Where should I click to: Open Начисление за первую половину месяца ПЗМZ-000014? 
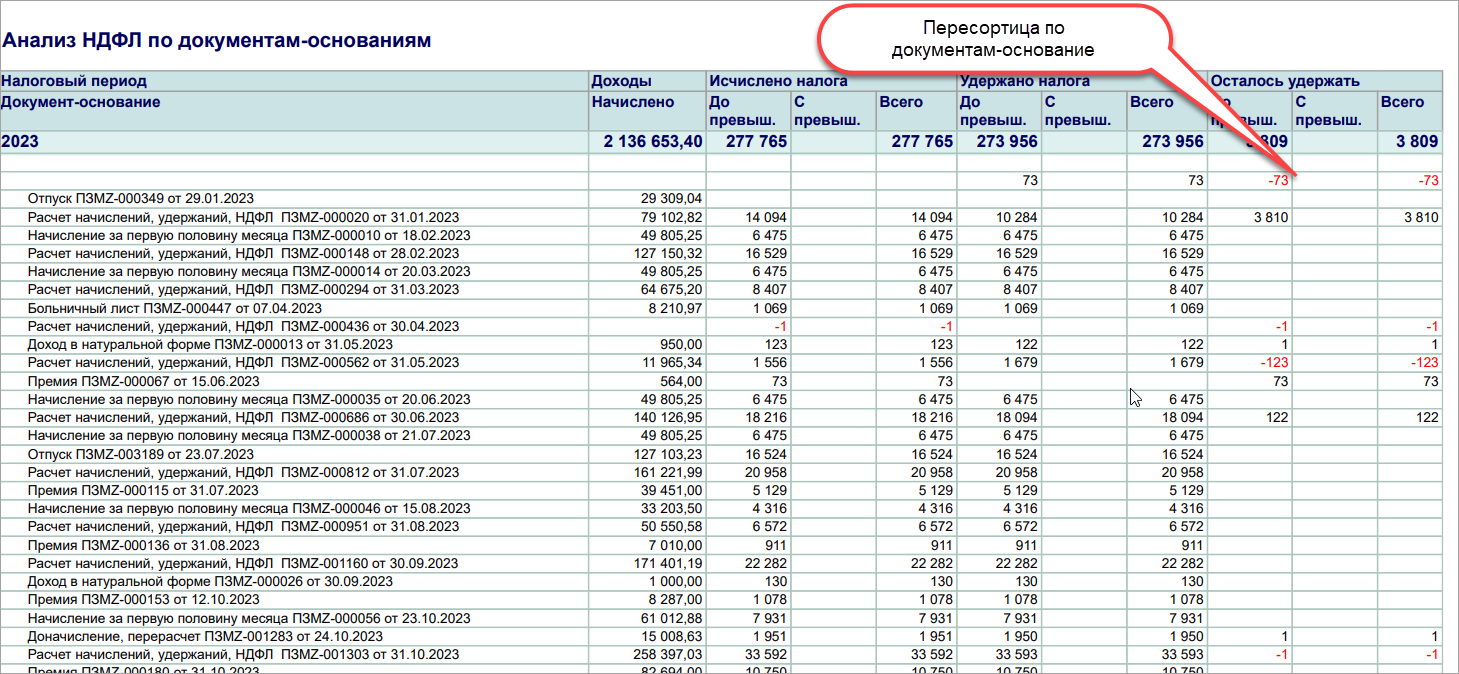pyautogui.click(x=249, y=271)
